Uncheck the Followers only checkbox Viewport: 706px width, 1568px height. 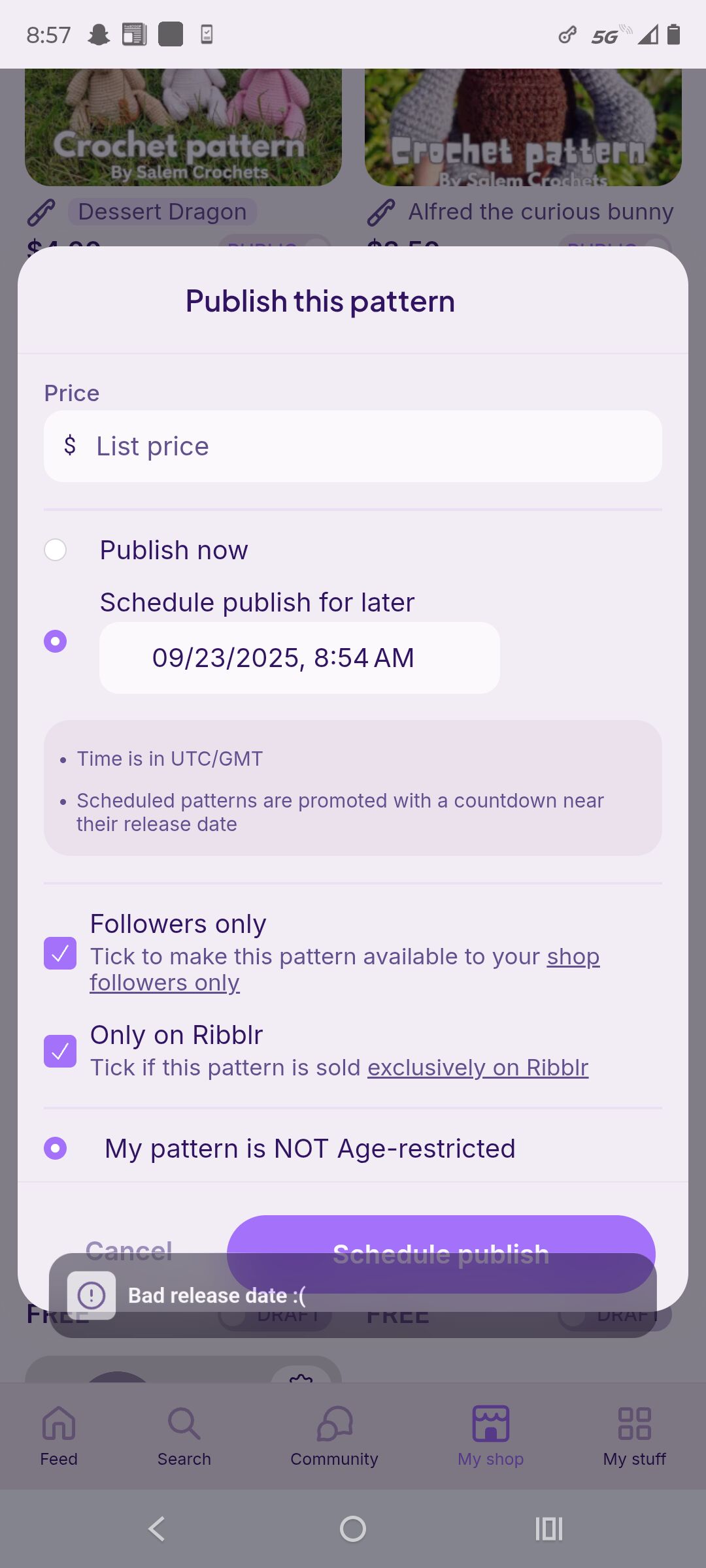[x=60, y=953]
